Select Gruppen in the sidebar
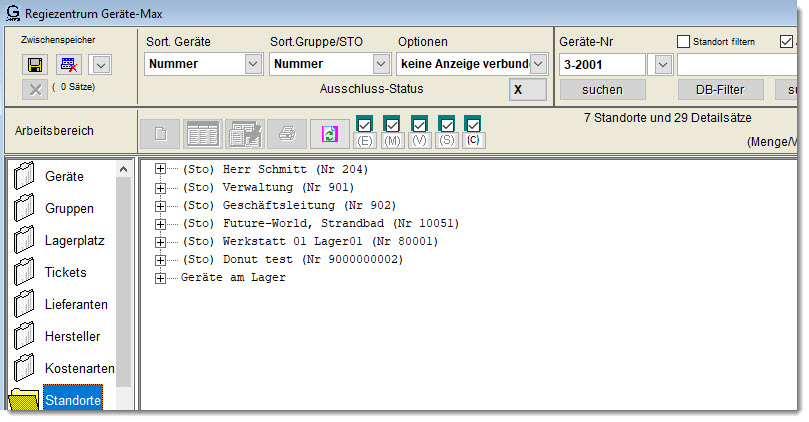Screen dimensions: 809x422 pos(69,208)
